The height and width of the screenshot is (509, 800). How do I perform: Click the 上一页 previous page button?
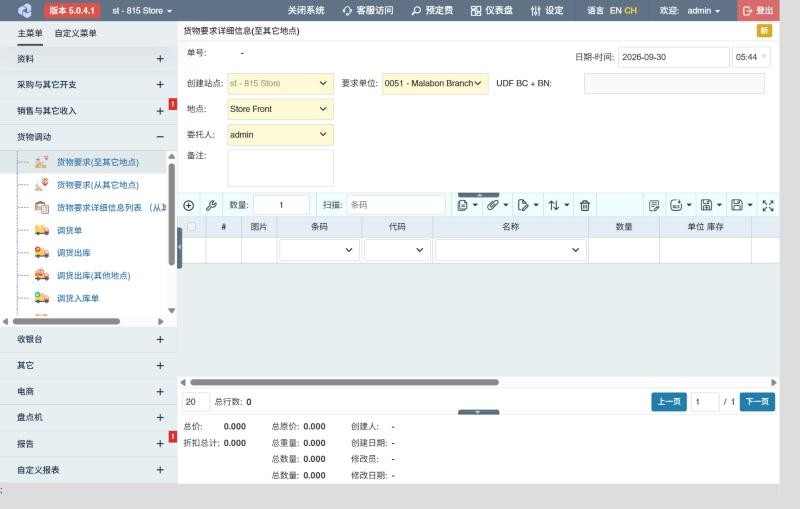(x=669, y=402)
